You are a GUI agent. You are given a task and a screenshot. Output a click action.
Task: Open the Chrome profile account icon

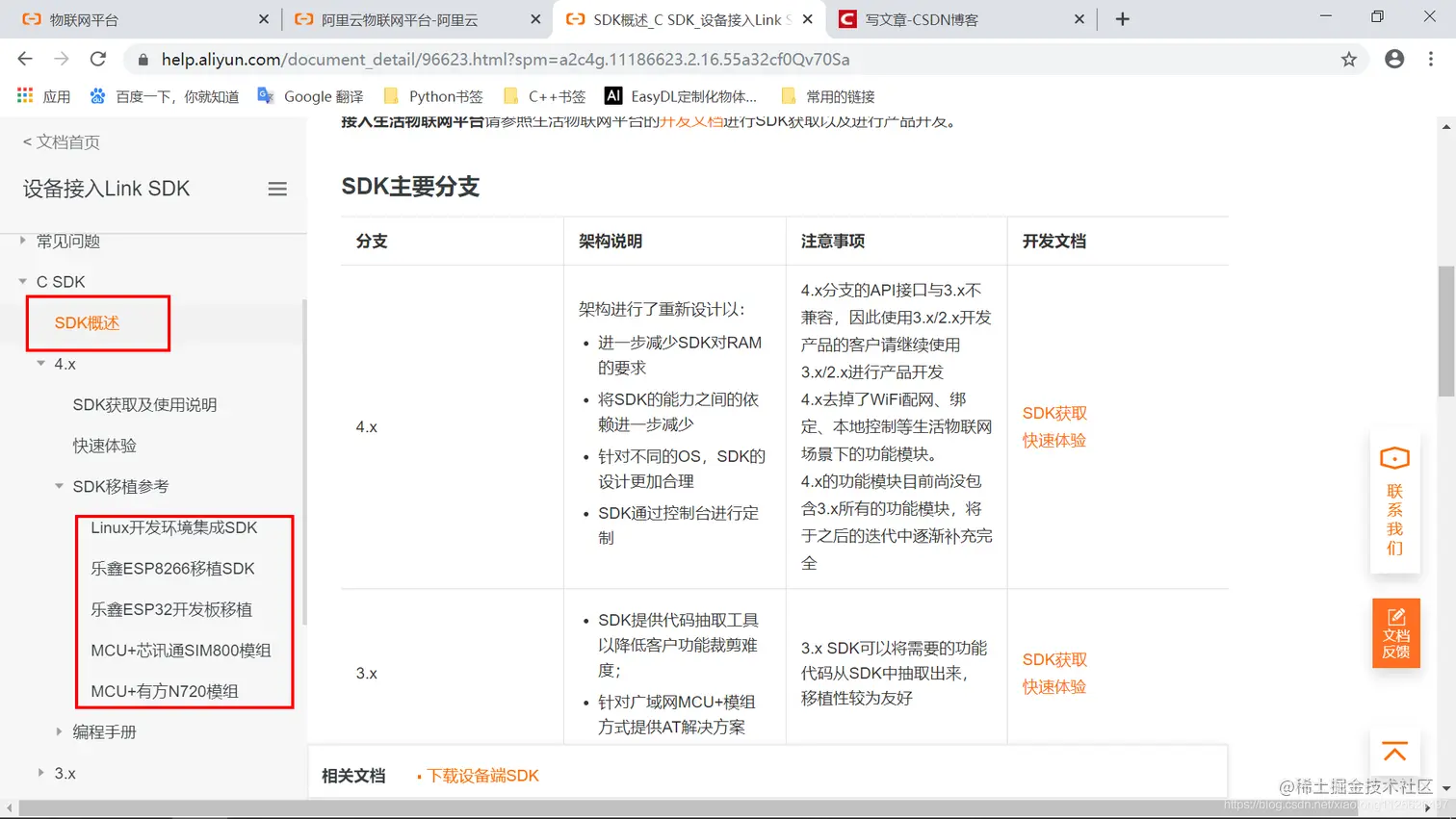click(1394, 59)
